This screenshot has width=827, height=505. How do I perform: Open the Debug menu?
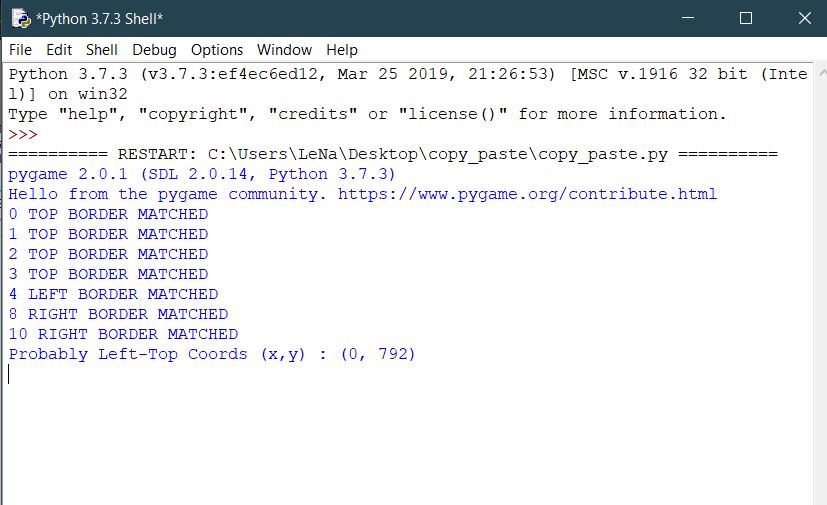click(x=154, y=49)
